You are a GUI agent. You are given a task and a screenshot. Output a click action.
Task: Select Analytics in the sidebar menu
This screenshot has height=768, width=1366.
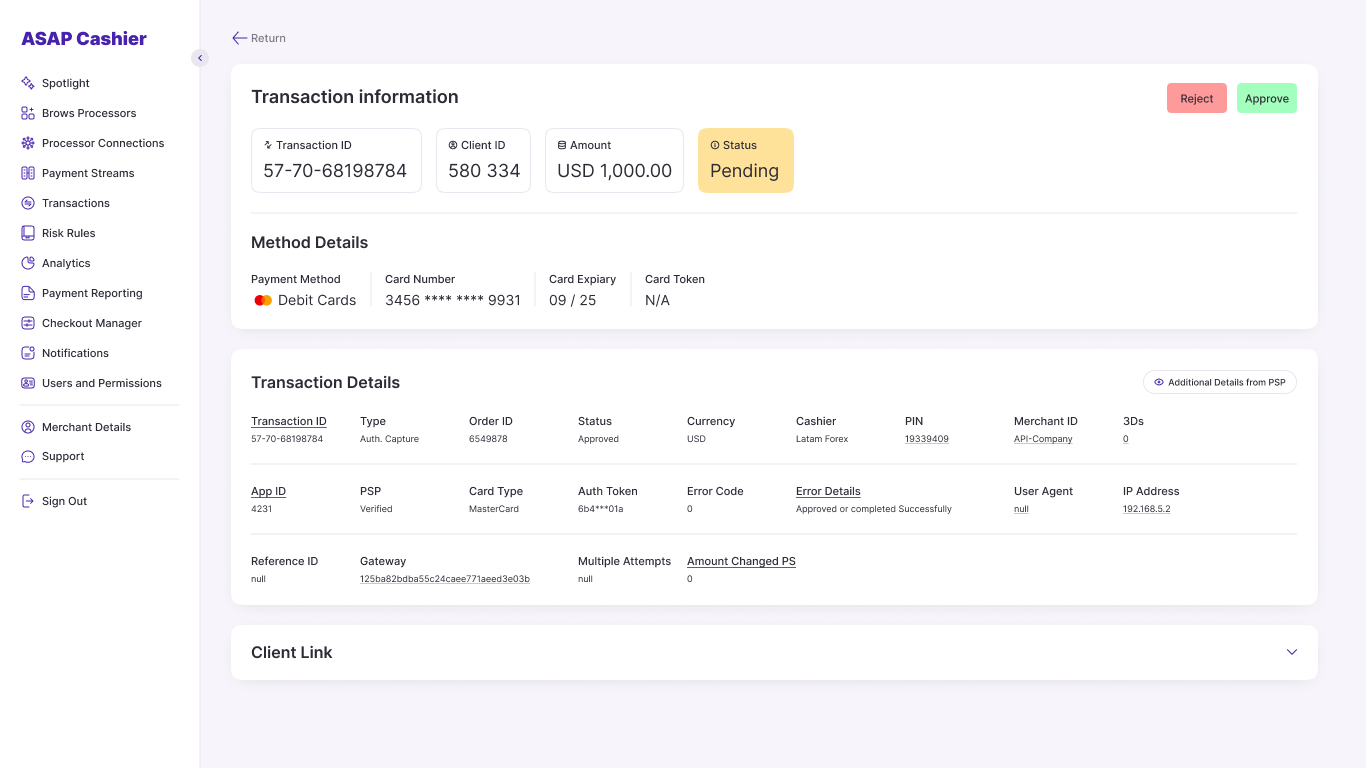(x=66, y=263)
